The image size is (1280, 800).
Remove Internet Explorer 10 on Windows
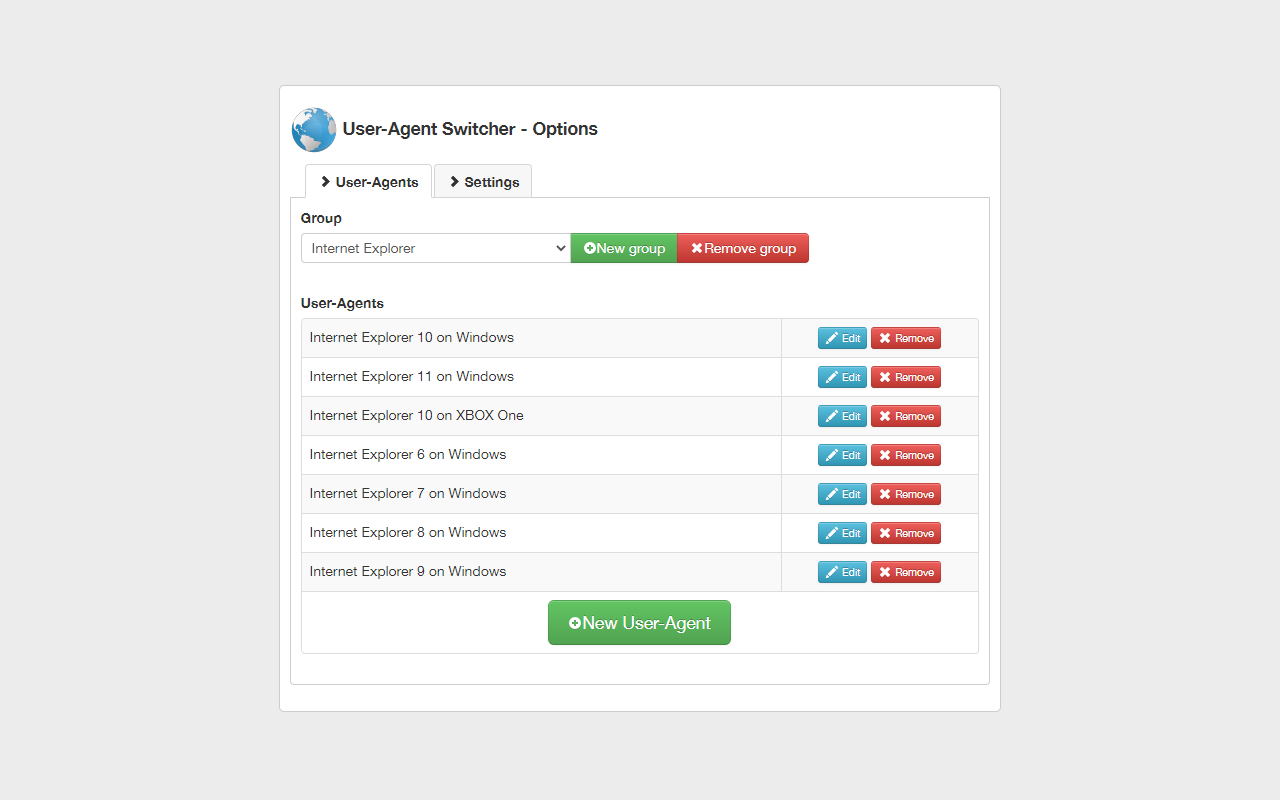click(906, 338)
